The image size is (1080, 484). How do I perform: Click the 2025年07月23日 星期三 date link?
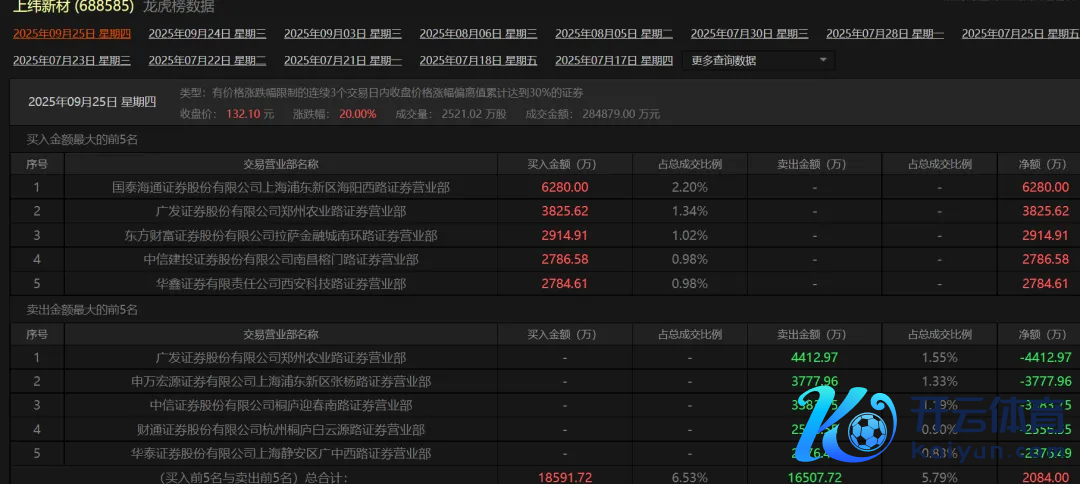[72, 61]
